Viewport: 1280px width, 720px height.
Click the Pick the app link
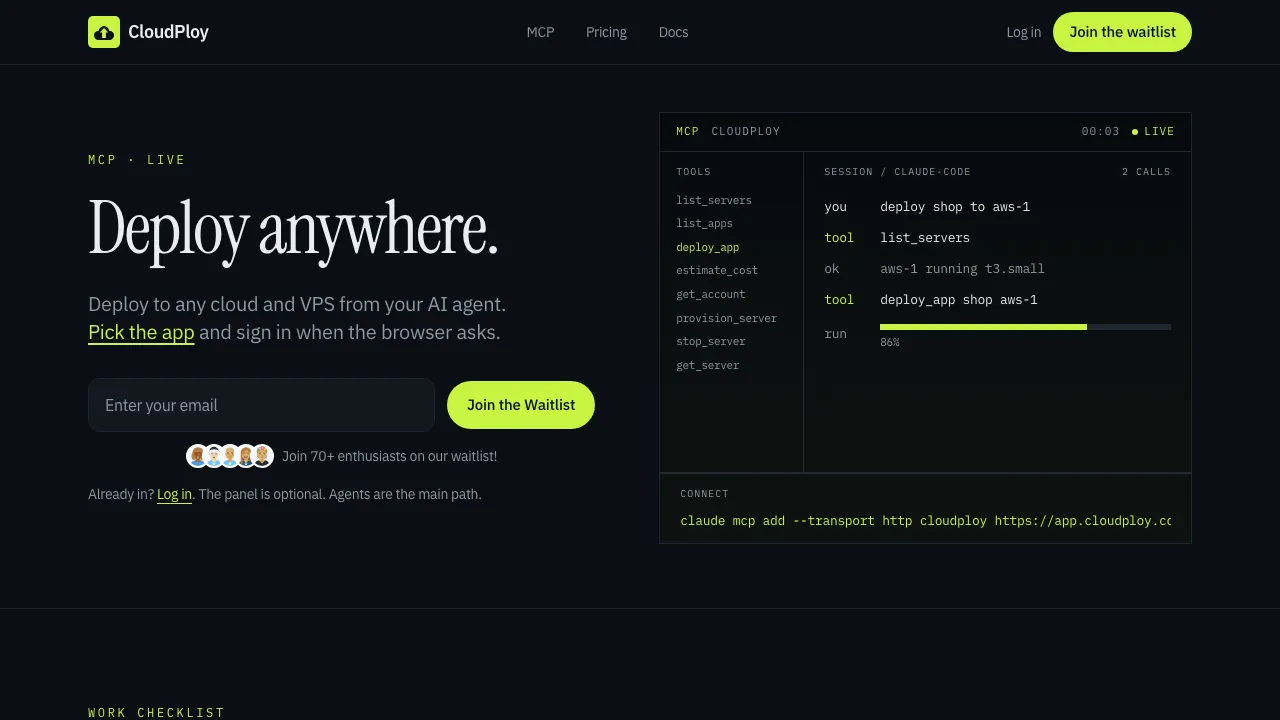[x=141, y=332]
